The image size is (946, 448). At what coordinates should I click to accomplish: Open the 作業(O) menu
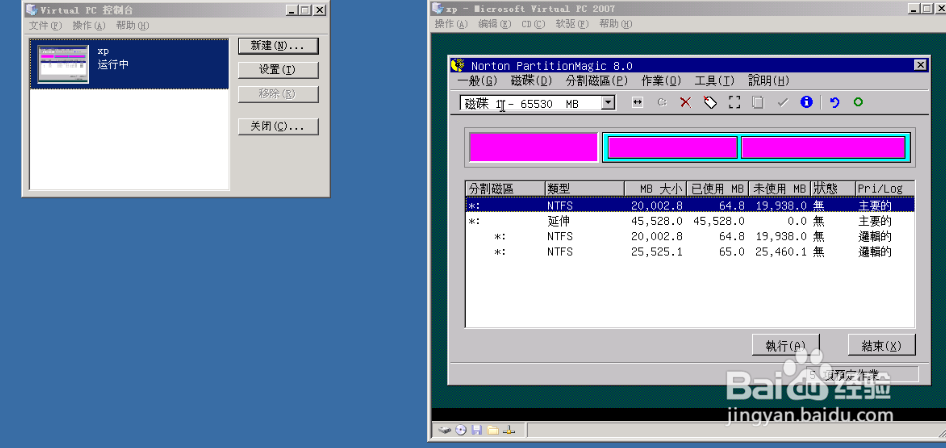[x=661, y=81]
